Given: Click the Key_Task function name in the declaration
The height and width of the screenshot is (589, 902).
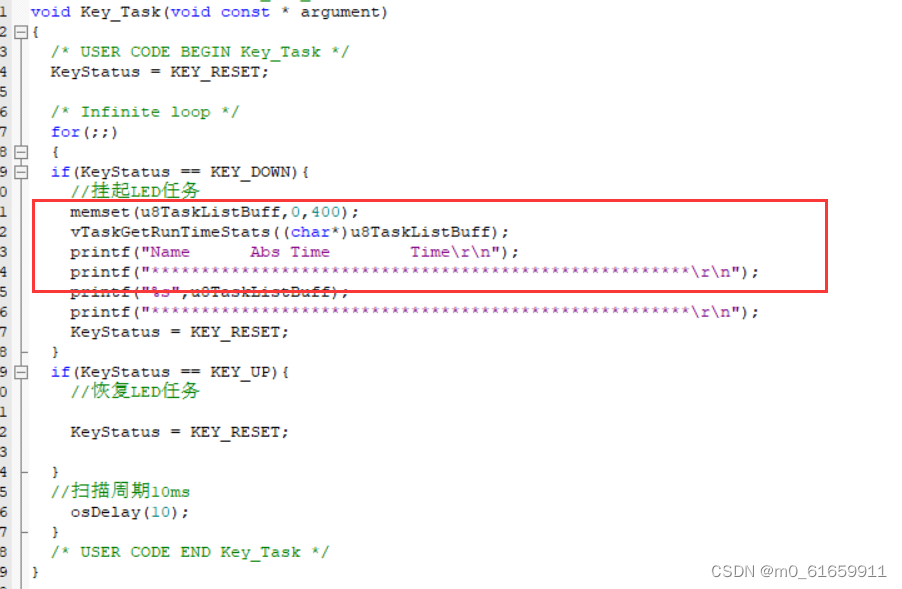Looking at the screenshot, I should click(120, 12).
